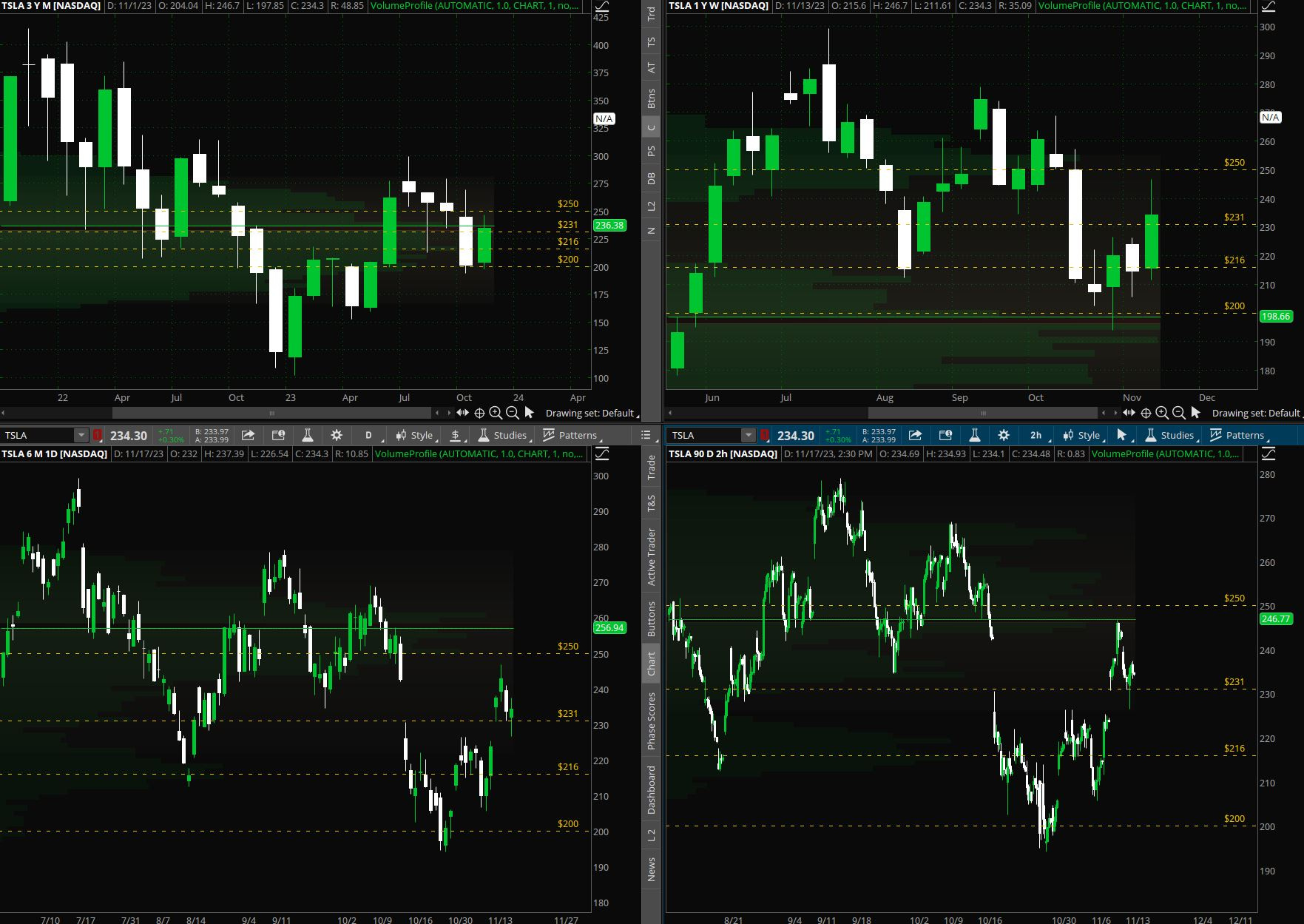Open Drawing set dropdown under 1Y weekly chart

tap(1257, 413)
